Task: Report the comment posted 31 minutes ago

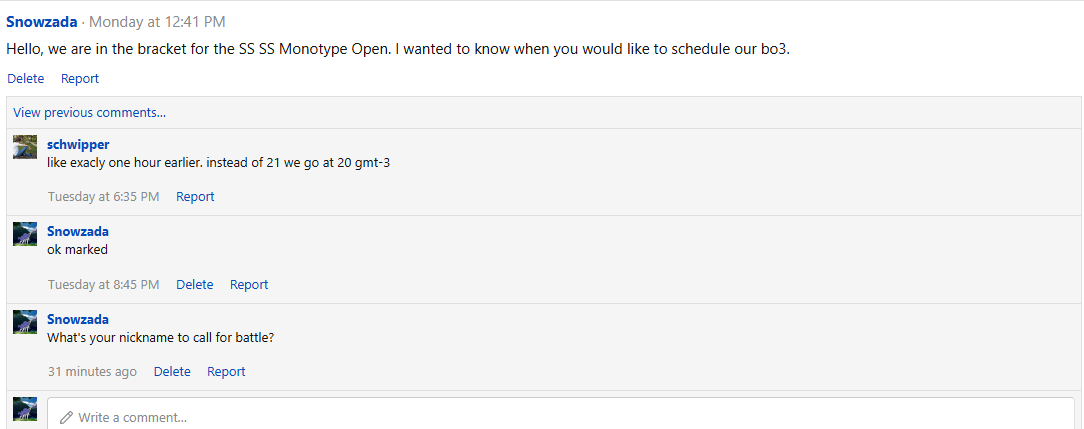Action: 226,372
